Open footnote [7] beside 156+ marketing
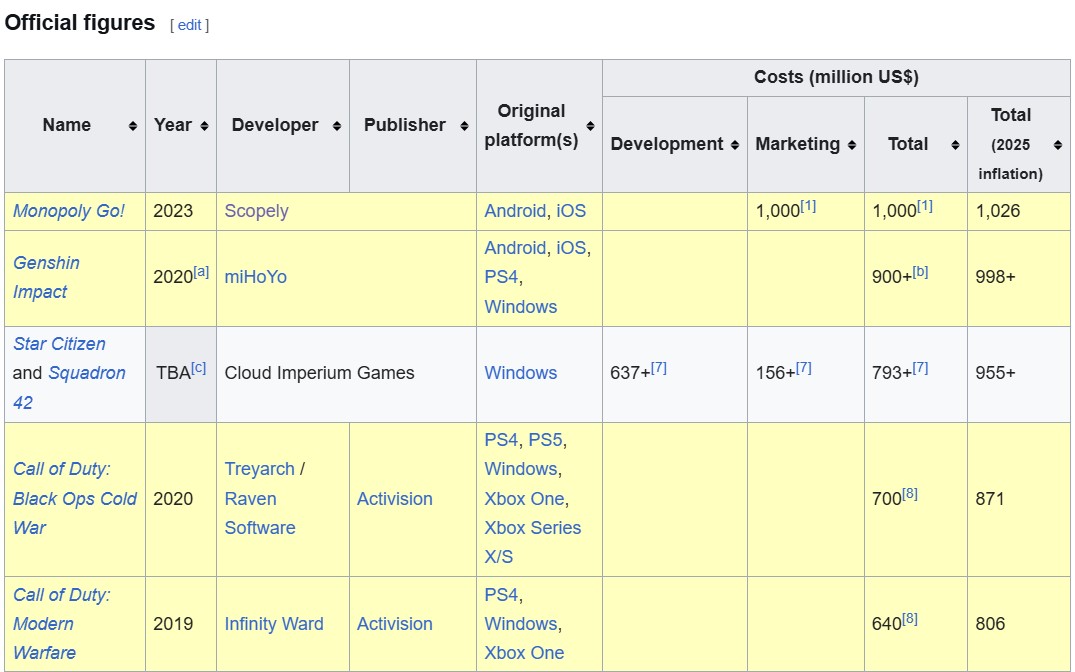Image resolution: width=1075 pixels, height=672 pixels. coord(804,368)
